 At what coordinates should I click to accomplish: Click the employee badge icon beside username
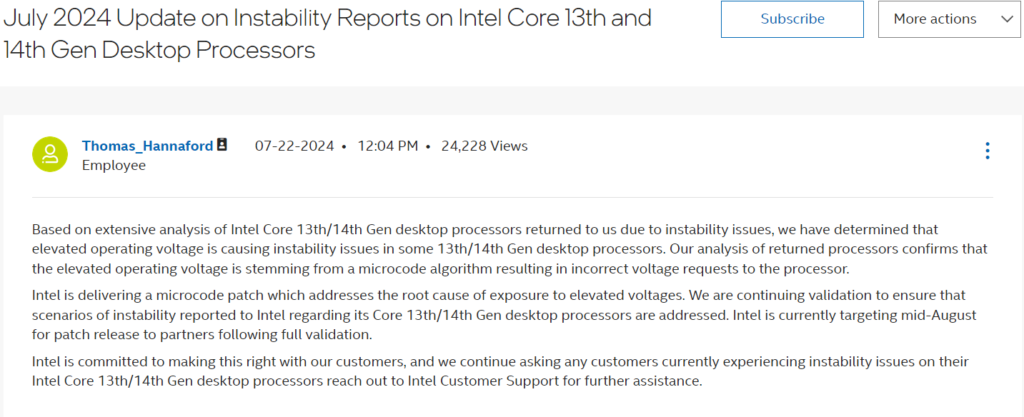click(x=222, y=145)
